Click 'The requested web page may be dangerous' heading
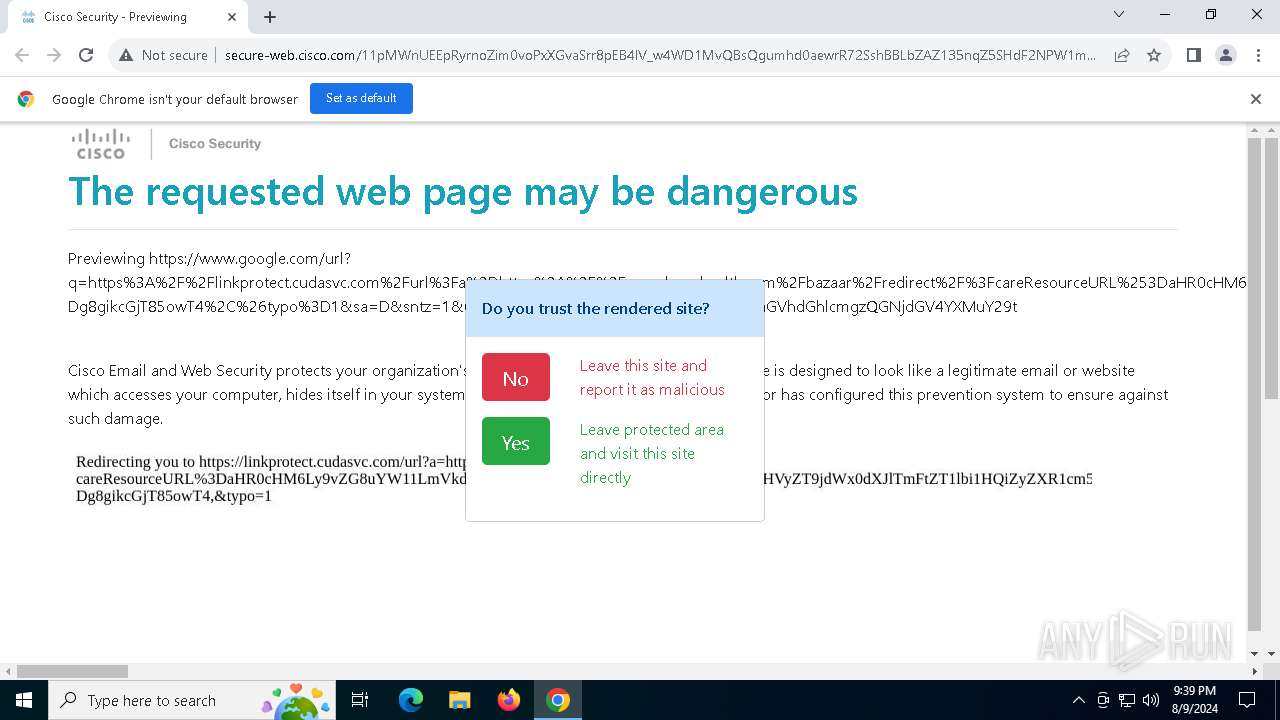The height and width of the screenshot is (720, 1280). (x=463, y=191)
